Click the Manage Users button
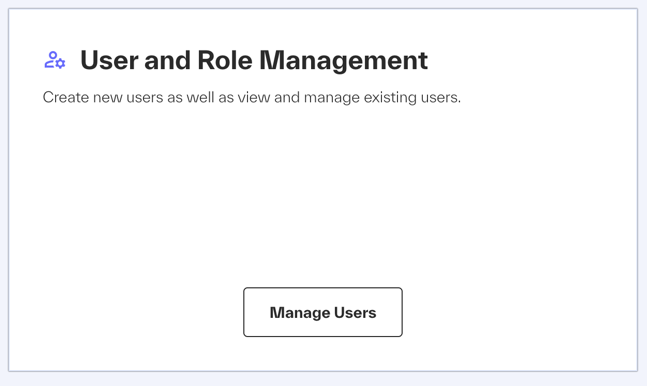This screenshot has height=386, width=647. [323, 312]
